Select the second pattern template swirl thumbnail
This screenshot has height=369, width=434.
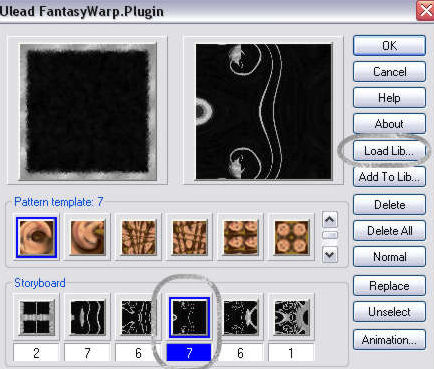(87, 238)
